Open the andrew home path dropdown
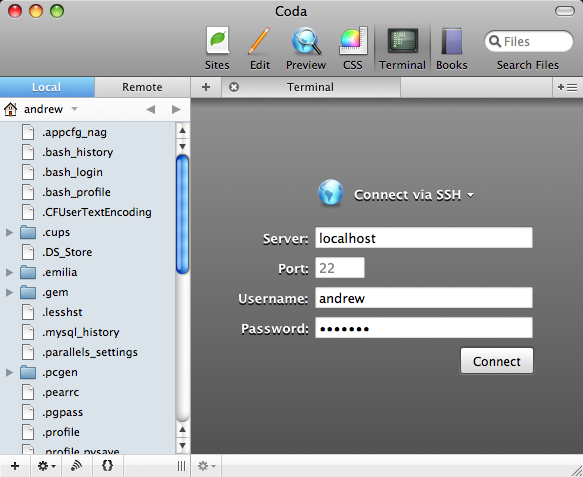The width and height of the screenshot is (583, 477). [x=51, y=109]
